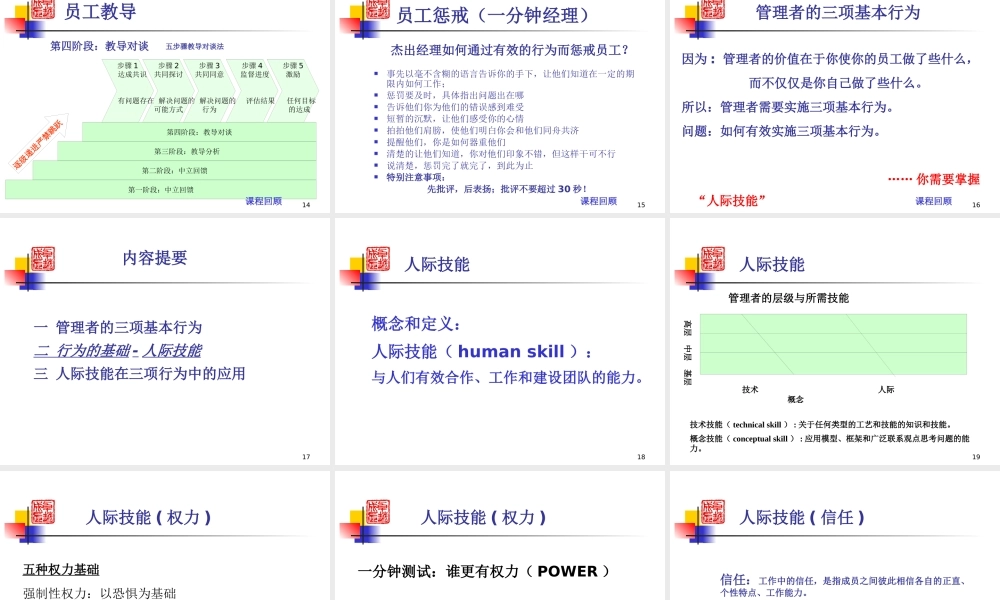Open slide 18 defining 人际技能 human skill
The width and height of the screenshot is (1000, 600).
(x=499, y=341)
